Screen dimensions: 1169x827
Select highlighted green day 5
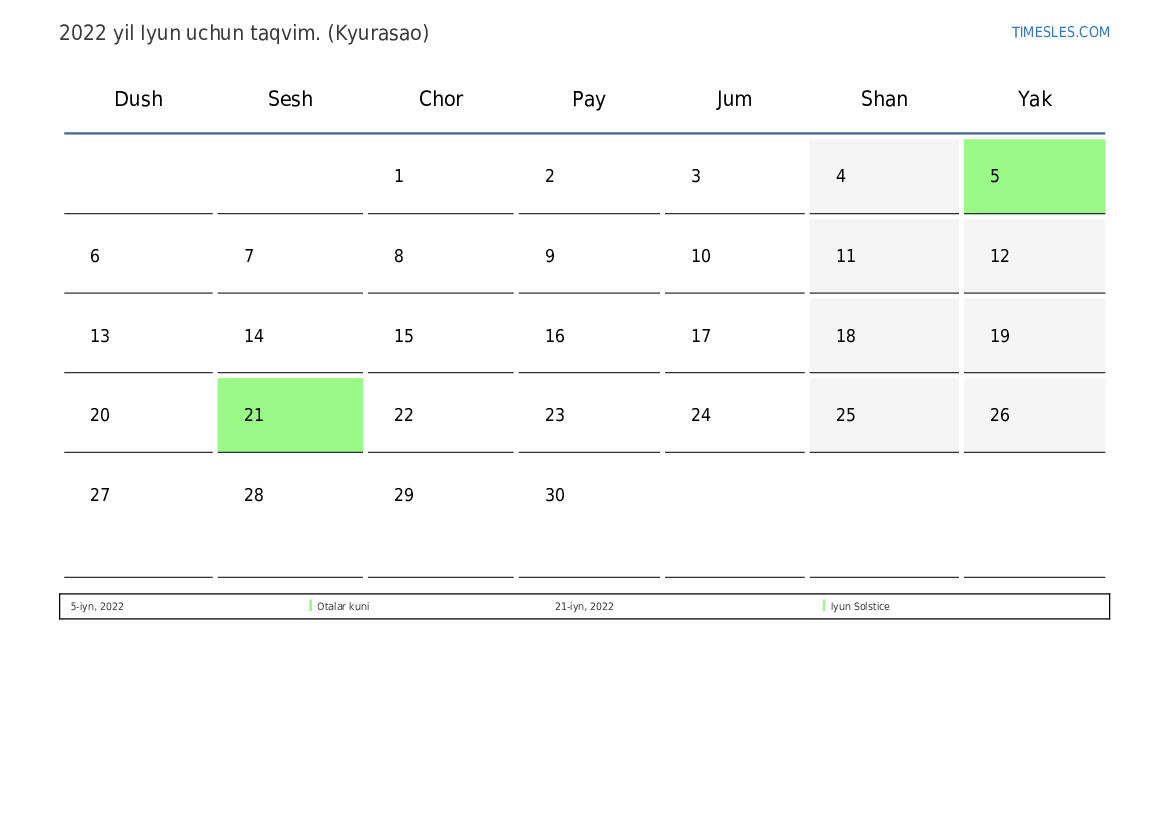coord(1034,177)
